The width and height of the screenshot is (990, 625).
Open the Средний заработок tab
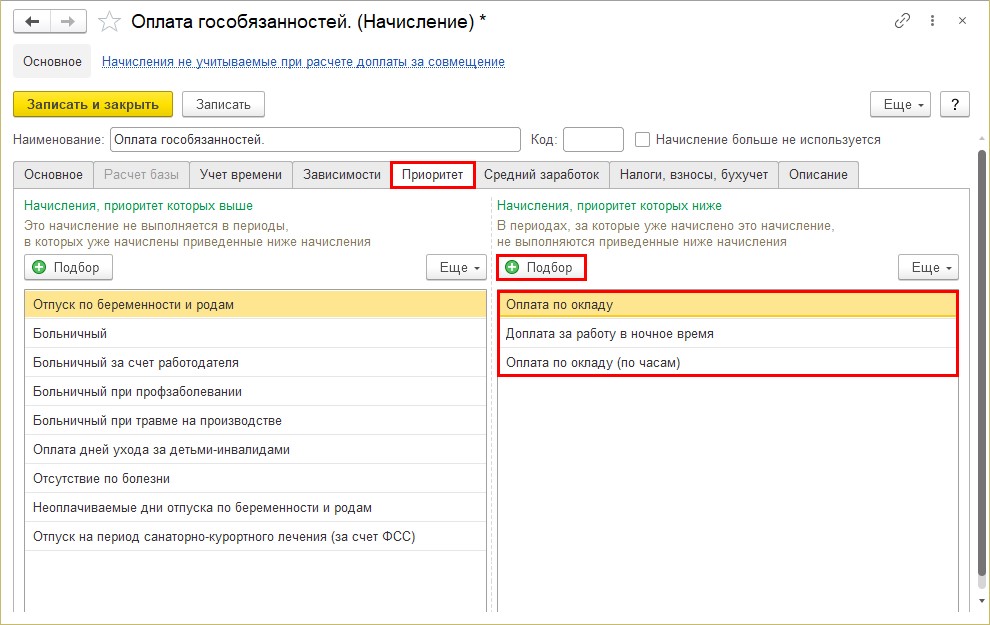[x=542, y=175]
